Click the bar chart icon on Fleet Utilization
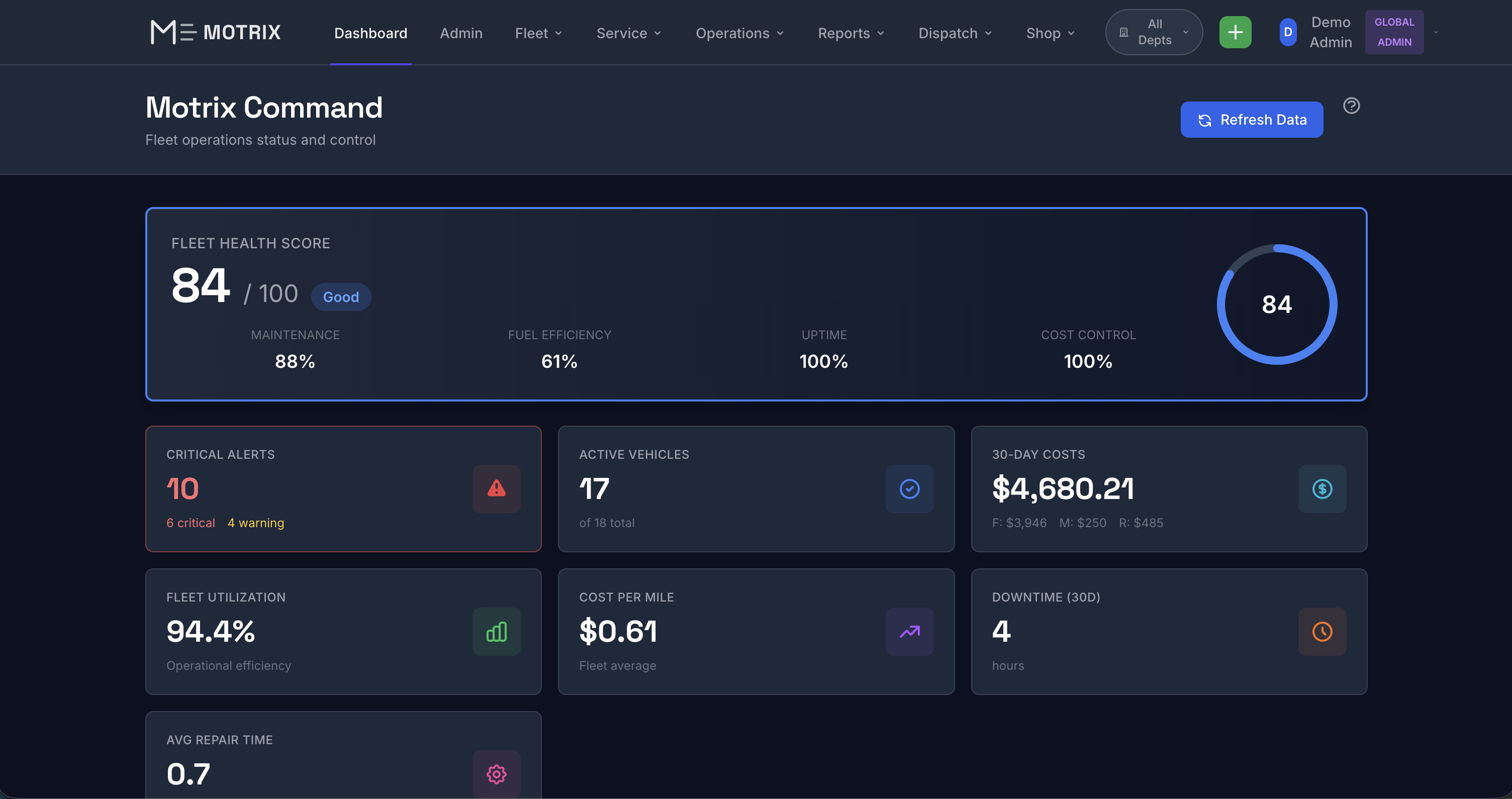 [496, 632]
